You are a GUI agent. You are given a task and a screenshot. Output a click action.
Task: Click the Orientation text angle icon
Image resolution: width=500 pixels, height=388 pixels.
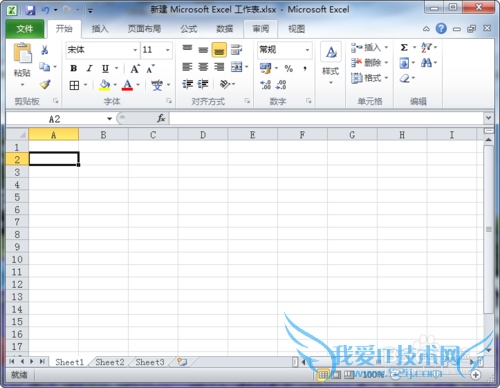click(x=225, y=84)
